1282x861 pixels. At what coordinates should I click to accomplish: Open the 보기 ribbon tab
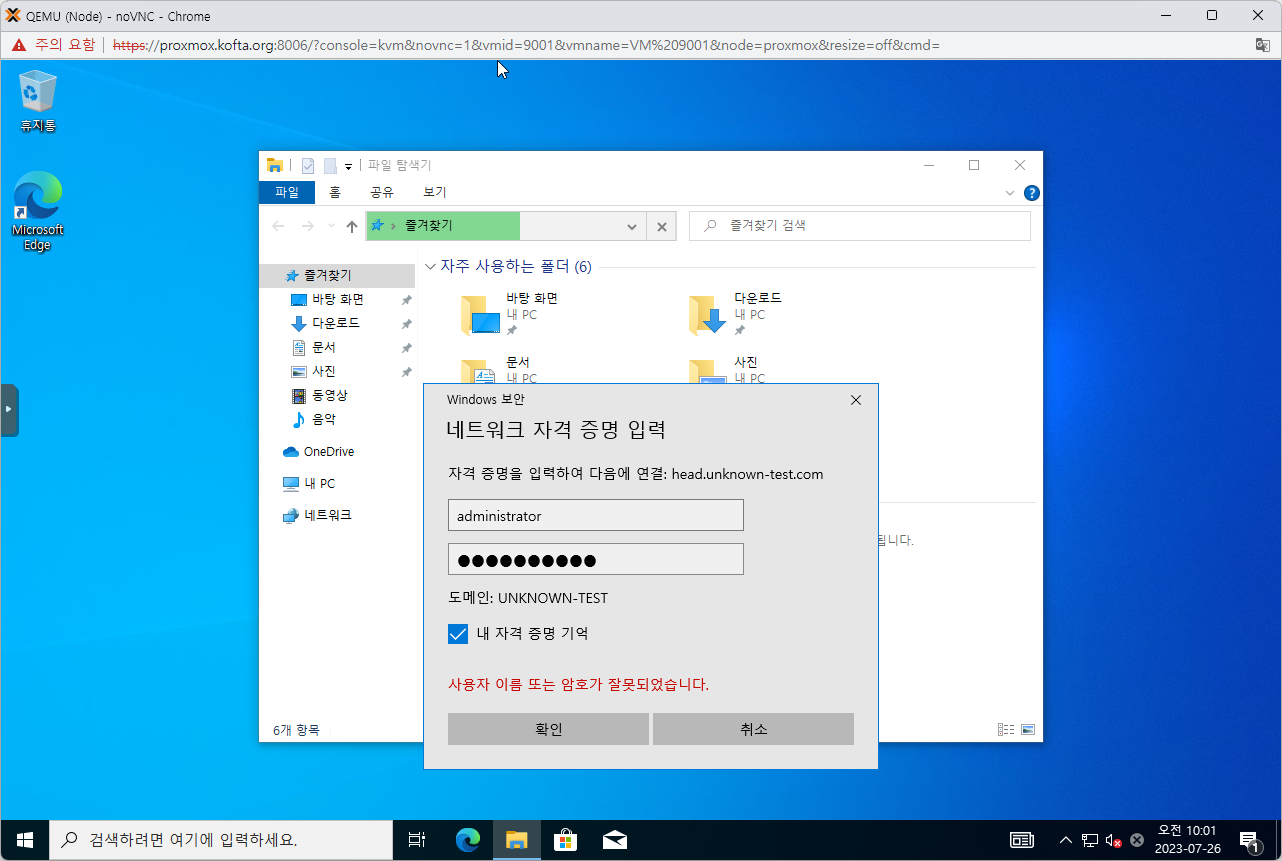434,192
